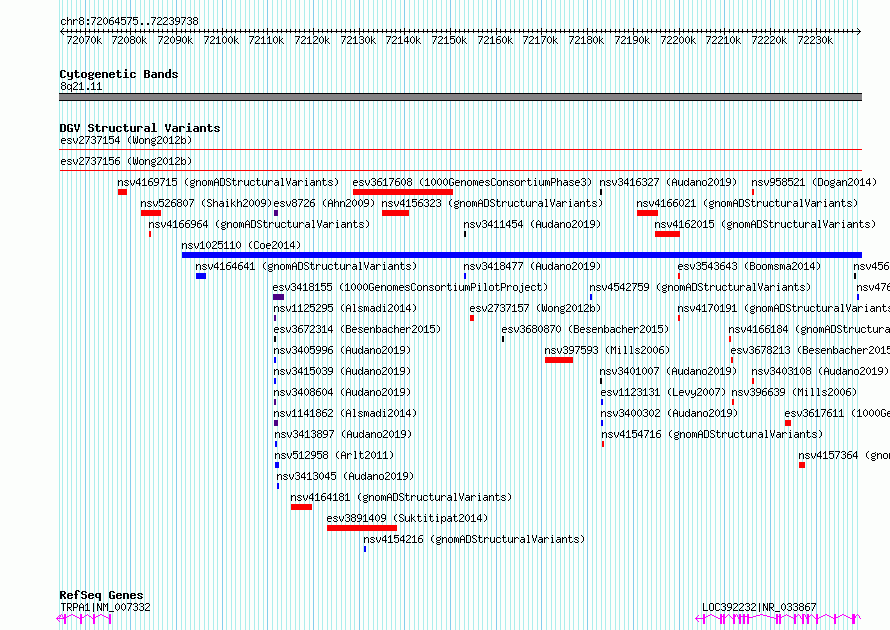This screenshot has width=890, height=630.
Task: Open esv3418155 1000Genomes Pilot label
Action: pyautogui.click(x=410, y=287)
